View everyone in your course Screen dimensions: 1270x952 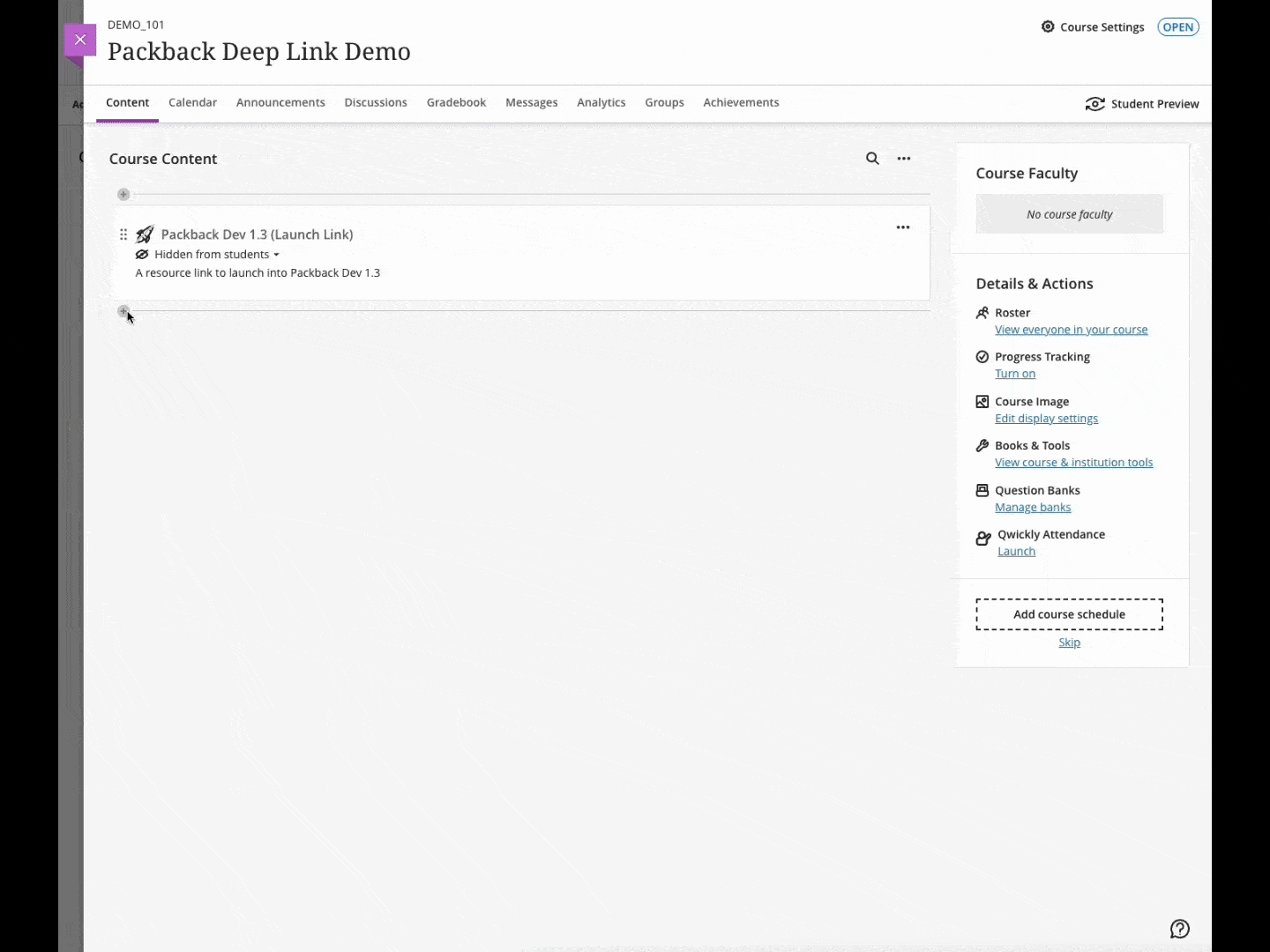coord(1072,330)
